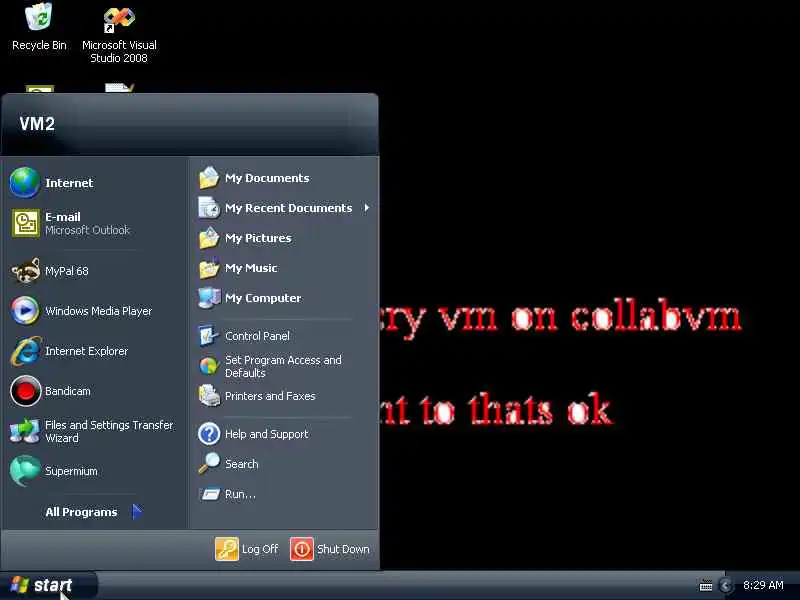800x600 pixels.
Task: Click the Log Off button
Action: coord(247,549)
